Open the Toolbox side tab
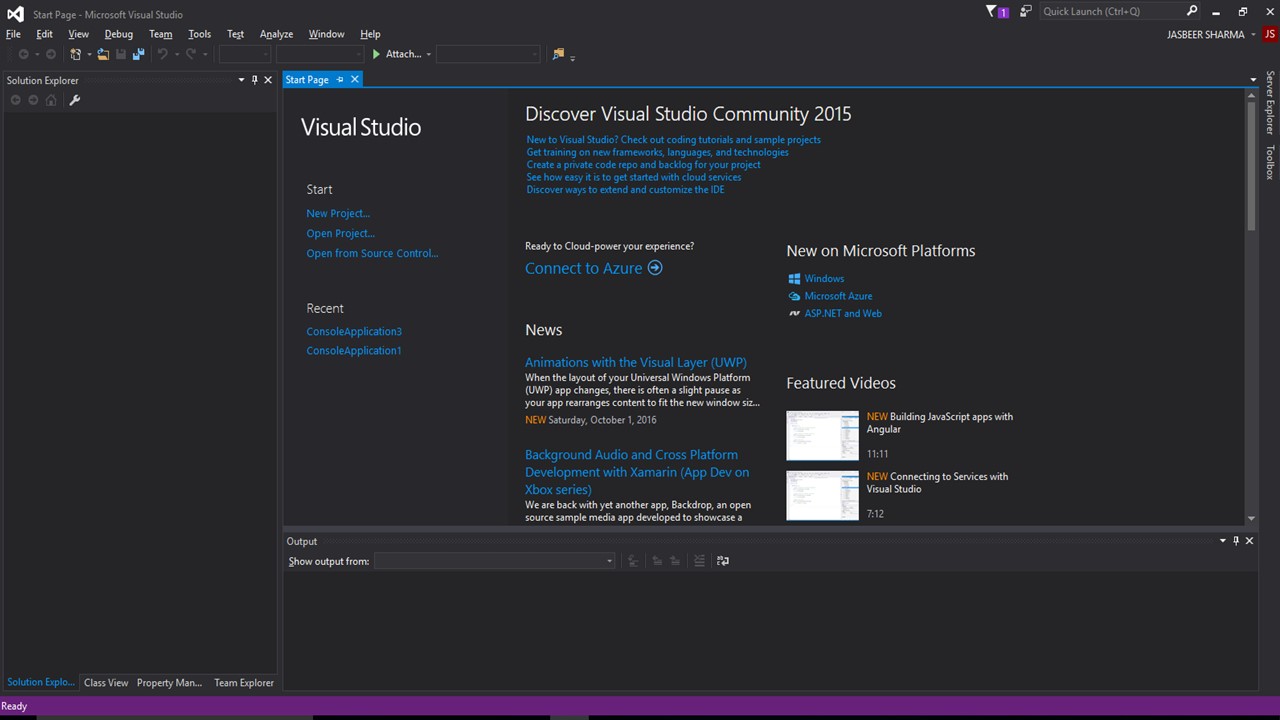 (1270, 162)
